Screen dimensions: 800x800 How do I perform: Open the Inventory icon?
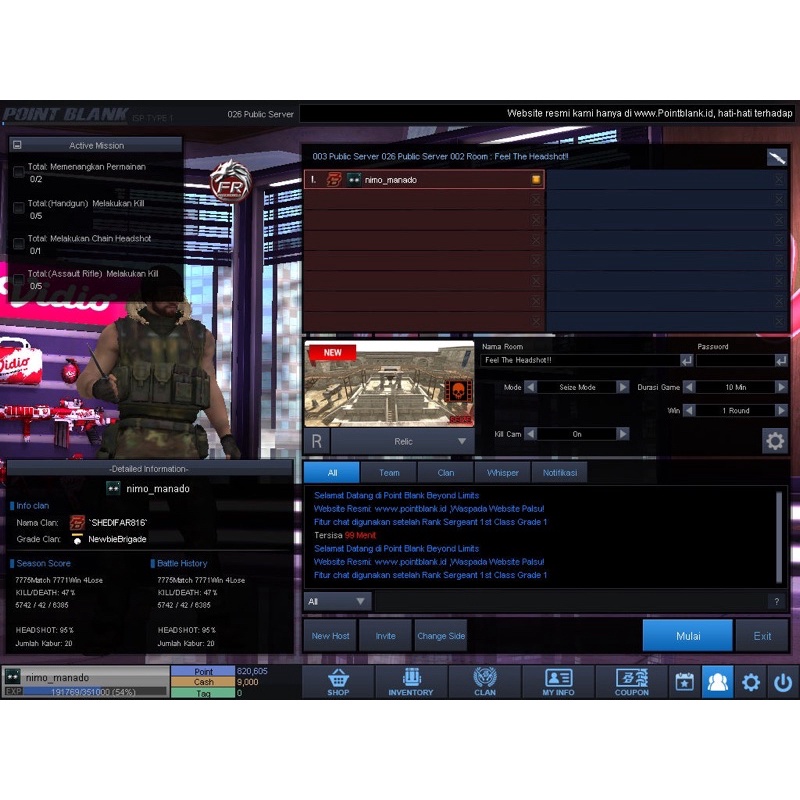pyautogui.click(x=410, y=681)
